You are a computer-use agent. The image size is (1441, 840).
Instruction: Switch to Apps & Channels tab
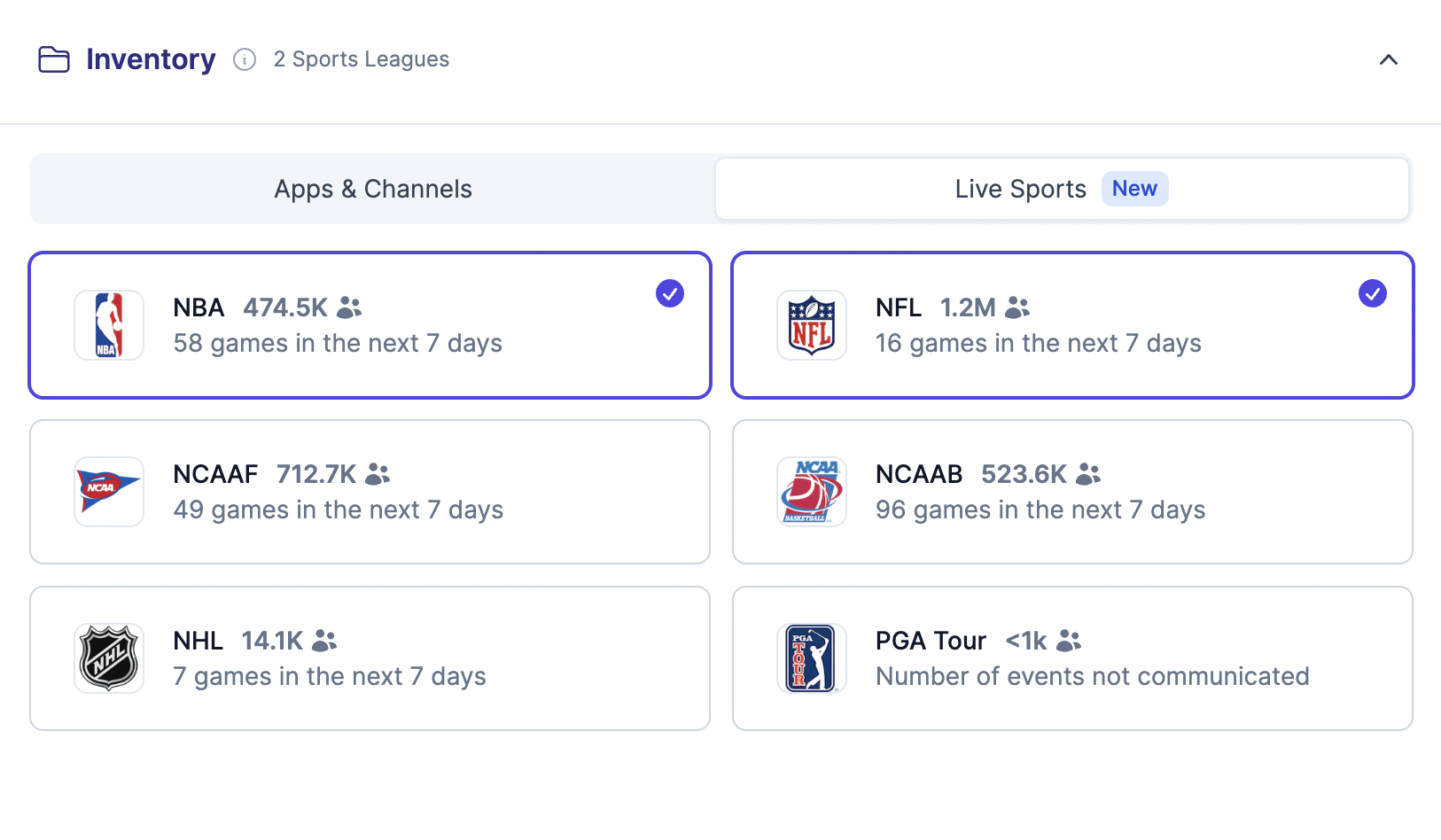click(x=372, y=189)
